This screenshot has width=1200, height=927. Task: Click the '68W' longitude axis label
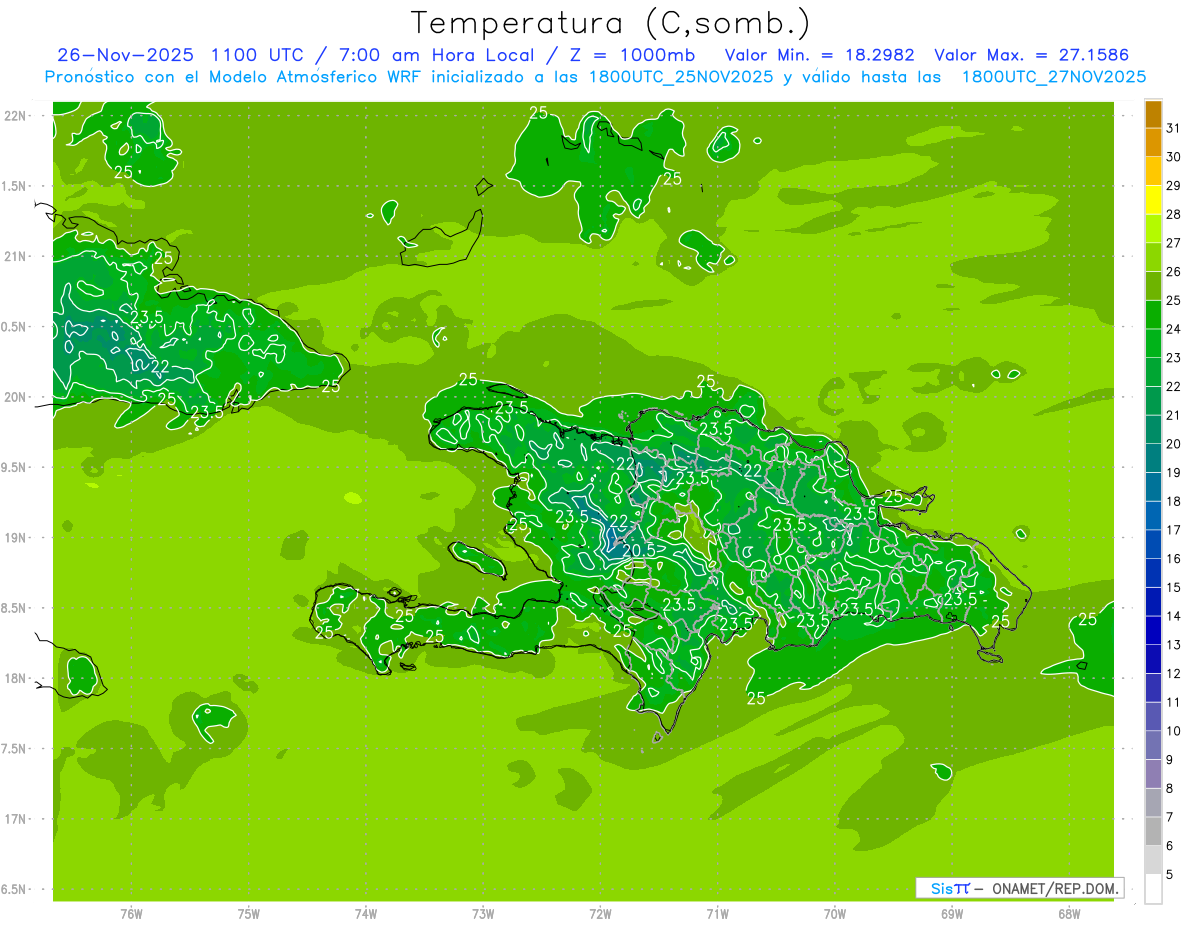tap(1069, 914)
